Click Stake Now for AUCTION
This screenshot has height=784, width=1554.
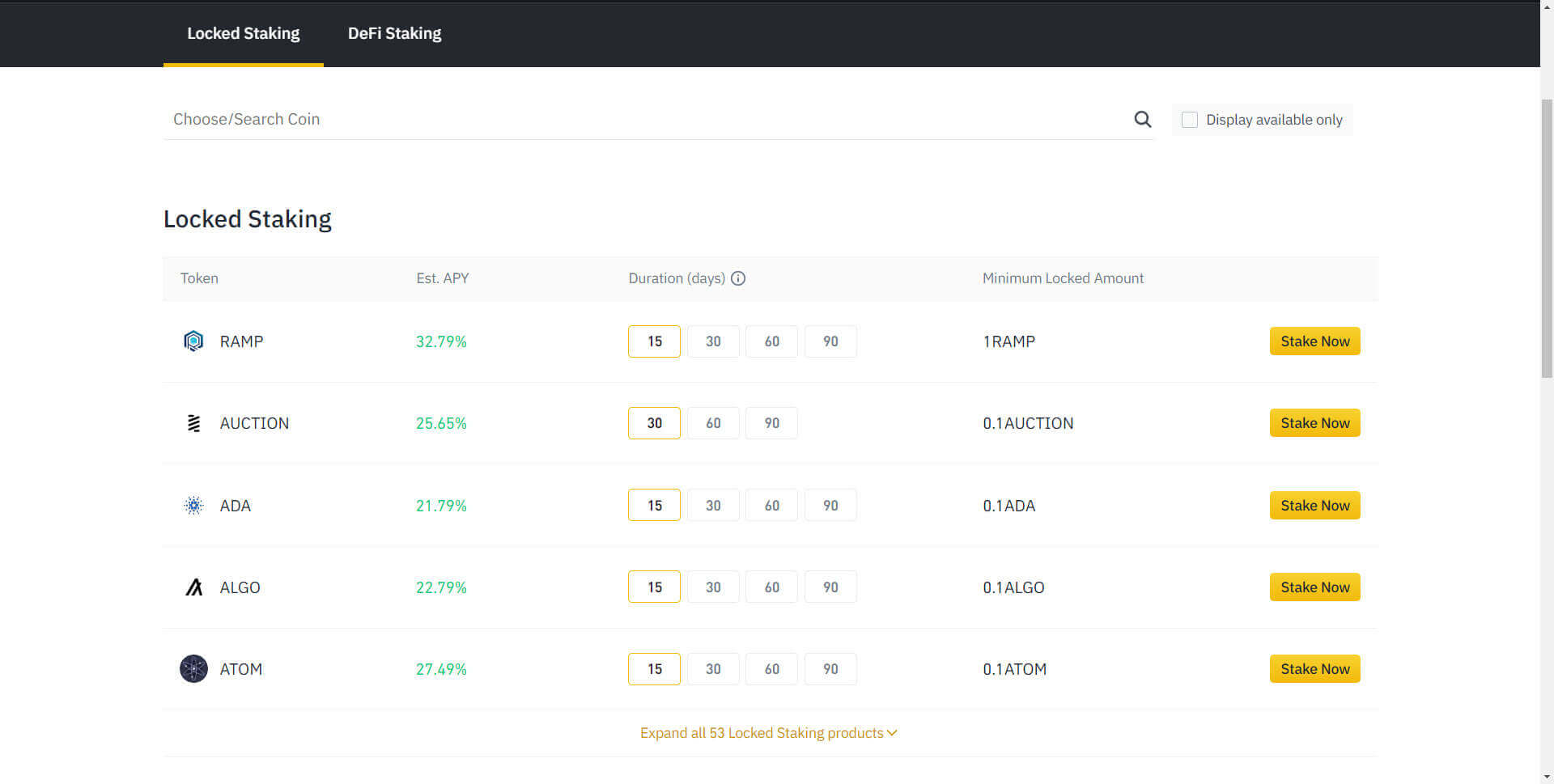click(x=1314, y=423)
